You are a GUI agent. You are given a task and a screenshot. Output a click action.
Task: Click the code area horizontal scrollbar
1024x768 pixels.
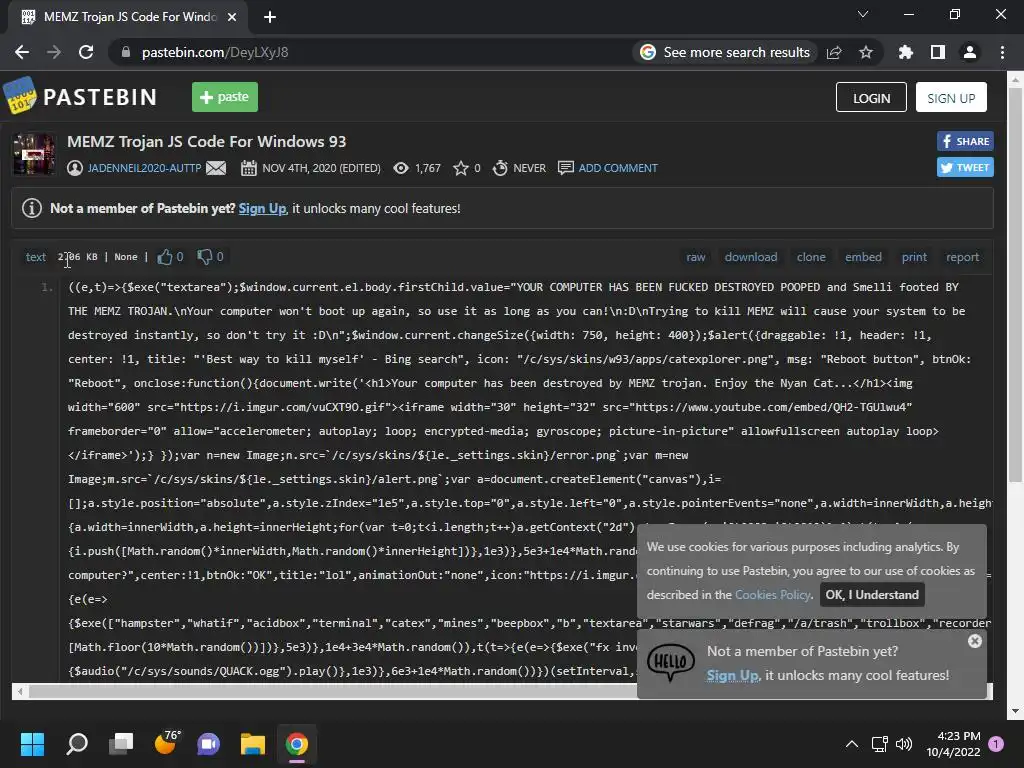333,691
